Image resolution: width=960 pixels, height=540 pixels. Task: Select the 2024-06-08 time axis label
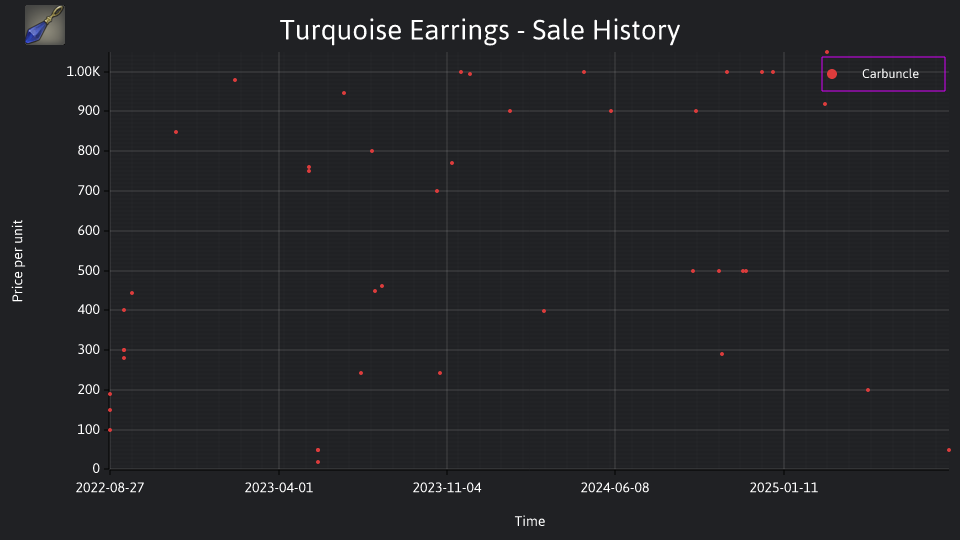[615, 488]
